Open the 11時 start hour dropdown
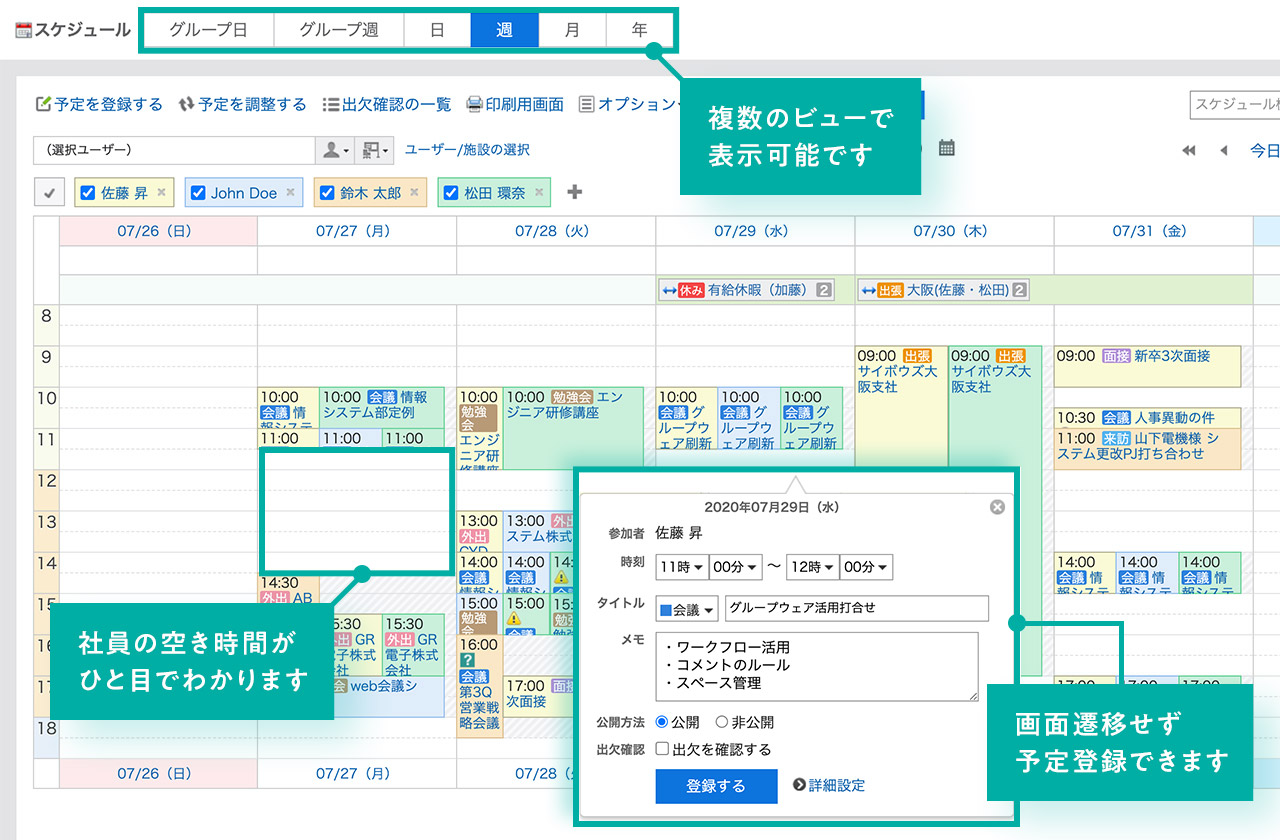Image resolution: width=1280 pixels, height=840 pixels. click(681, 566)
